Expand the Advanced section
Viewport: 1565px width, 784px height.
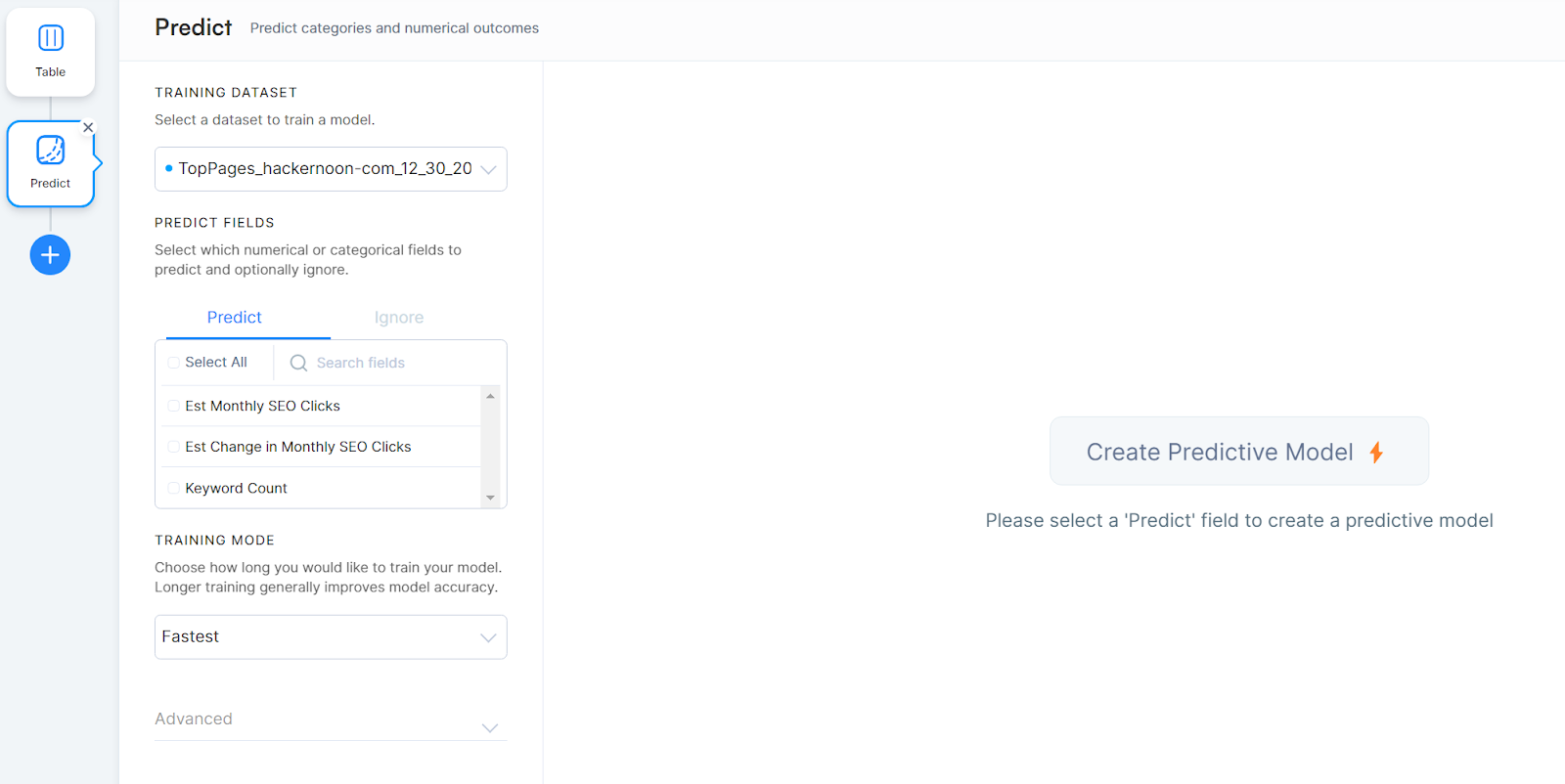(x=331, y=719)
